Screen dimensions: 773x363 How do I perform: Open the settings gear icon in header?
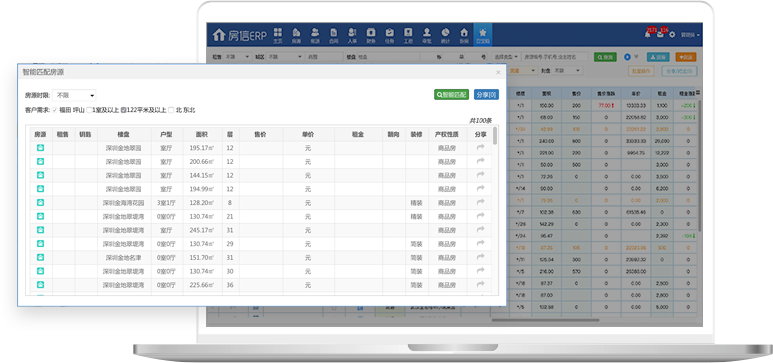click(x=672, y=35)
